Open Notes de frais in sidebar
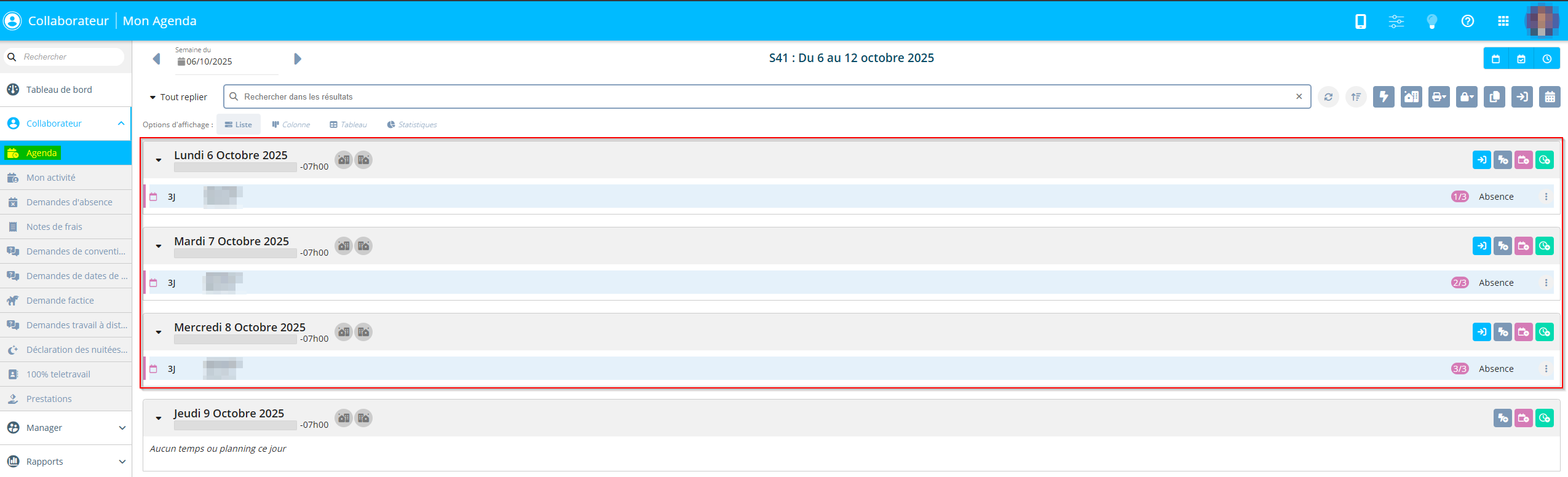 54,227
